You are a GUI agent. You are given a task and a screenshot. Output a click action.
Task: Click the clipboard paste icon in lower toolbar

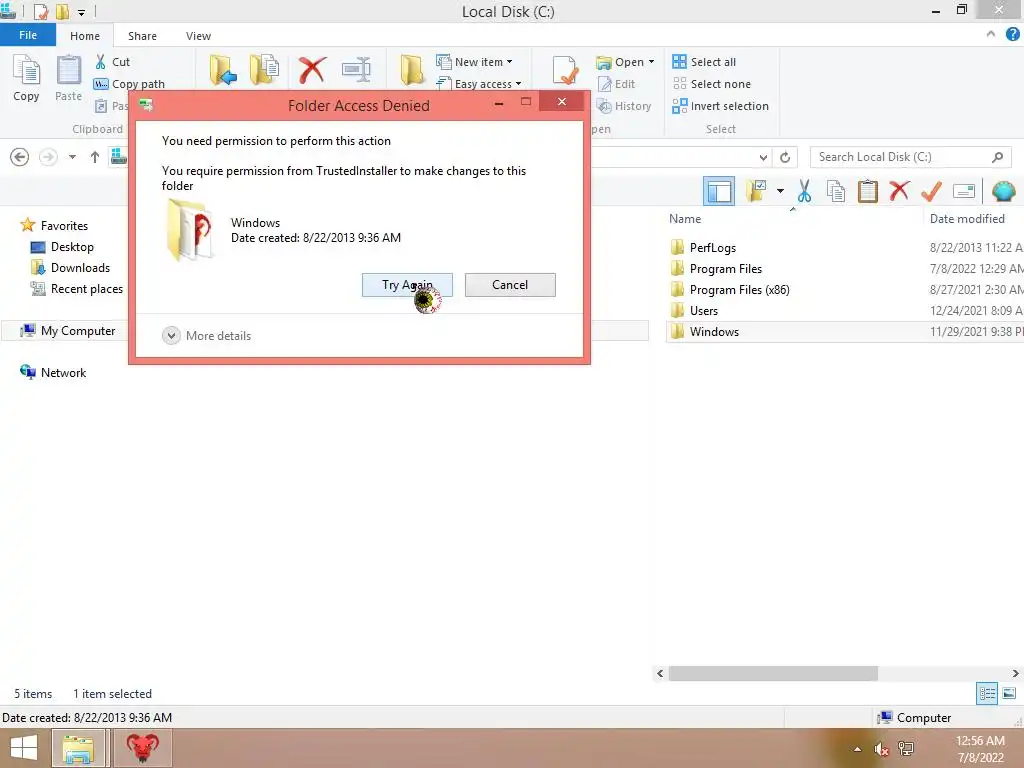(x=867, y=191)
